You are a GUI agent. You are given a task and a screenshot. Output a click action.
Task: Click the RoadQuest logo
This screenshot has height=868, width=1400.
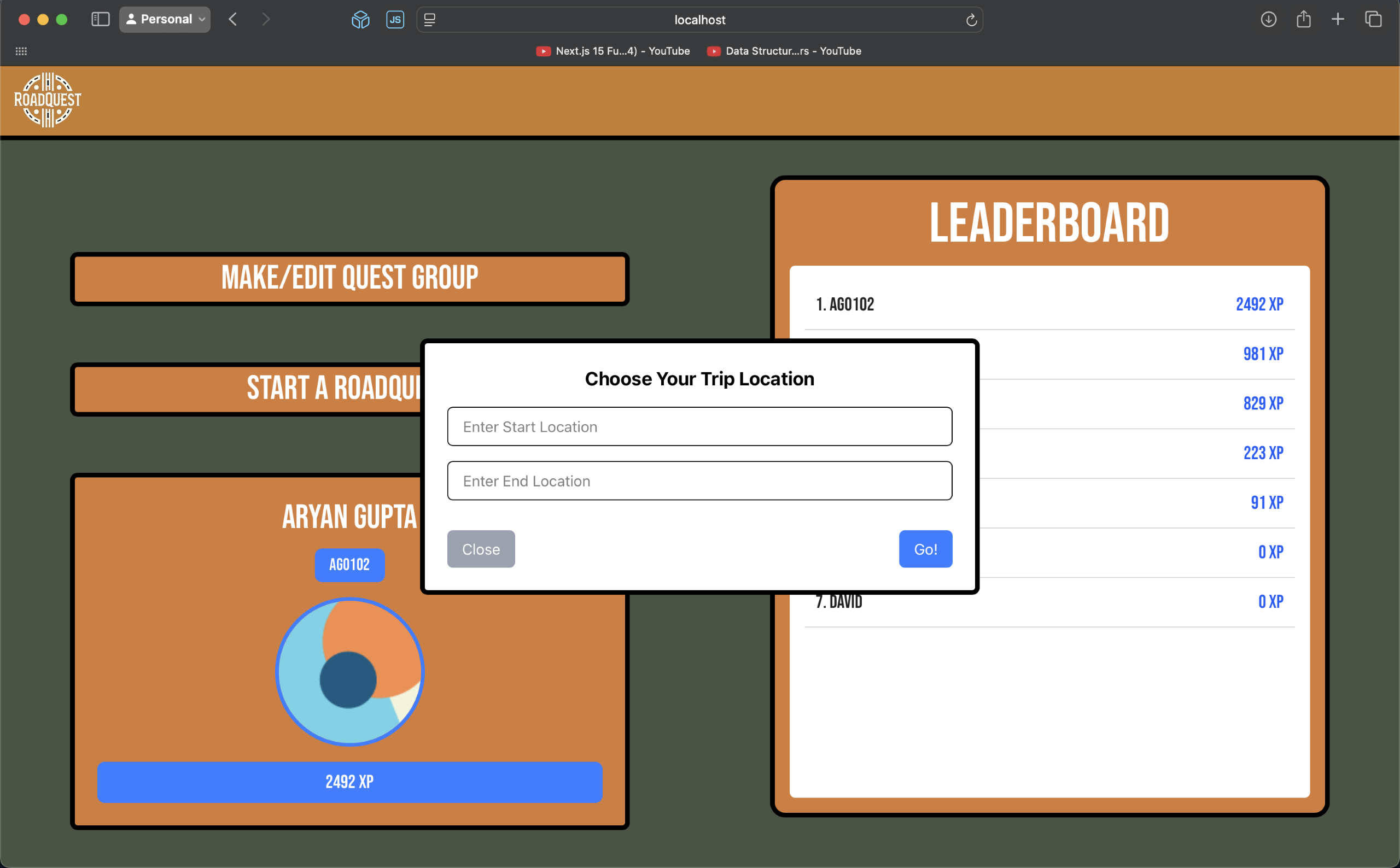pos(48,100)
